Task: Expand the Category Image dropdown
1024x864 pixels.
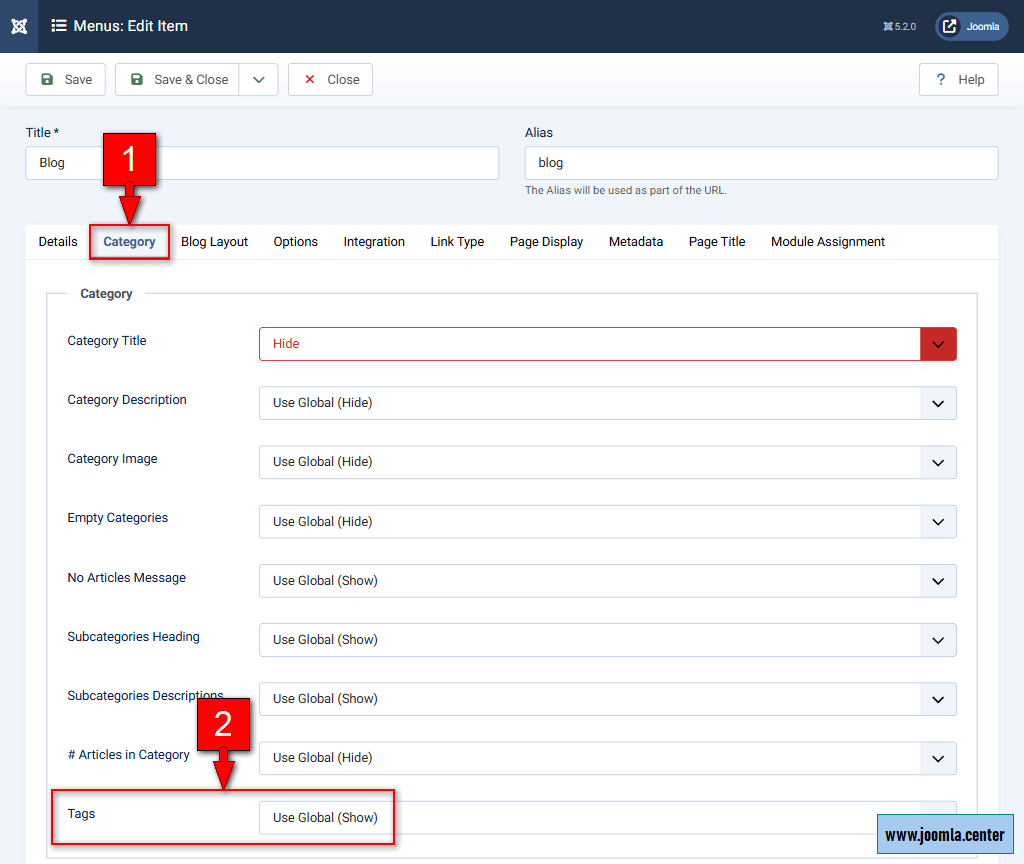Action: tap(608, 462)
